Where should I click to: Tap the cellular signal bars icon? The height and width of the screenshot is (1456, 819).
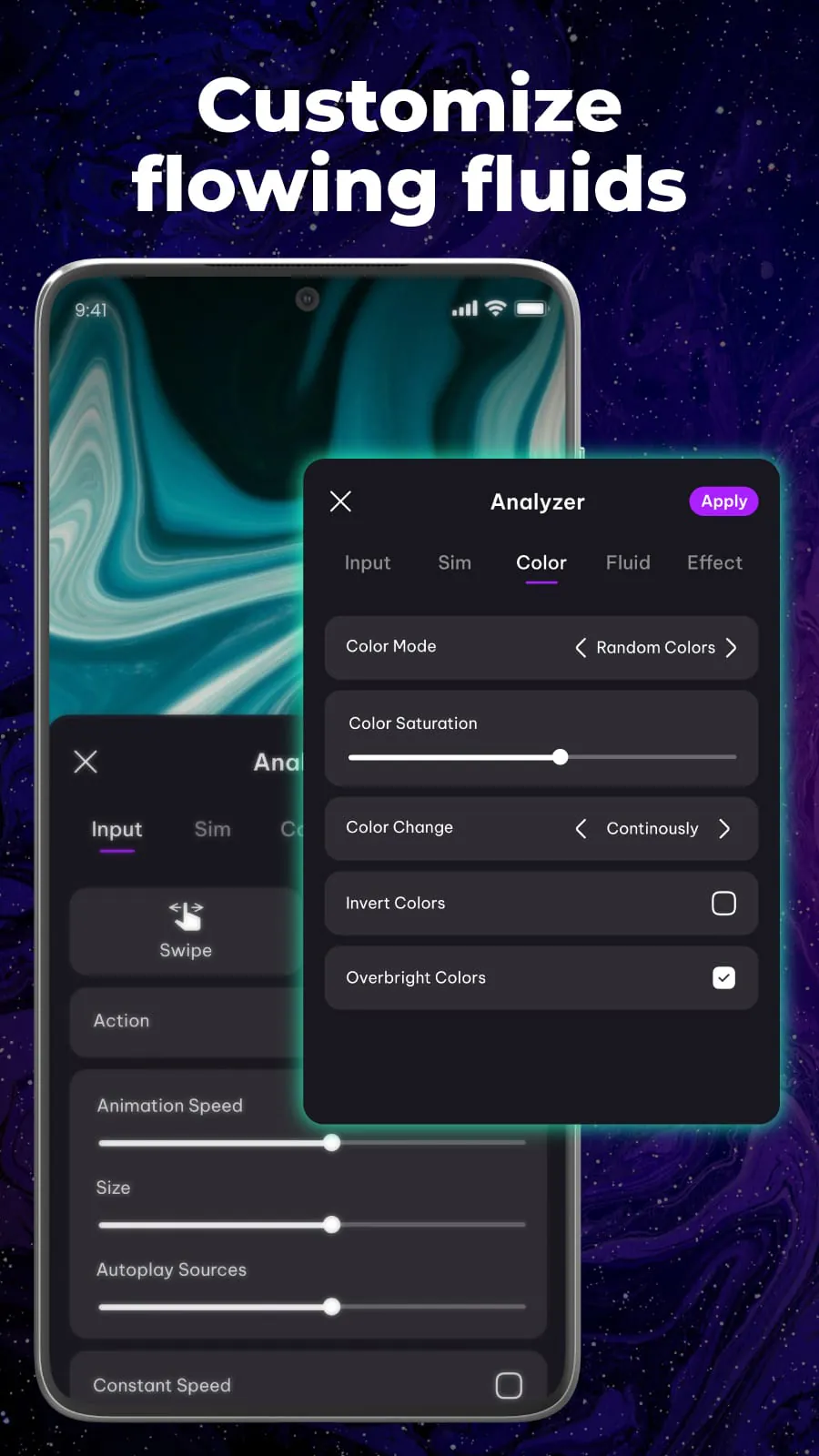pos(464,309)
